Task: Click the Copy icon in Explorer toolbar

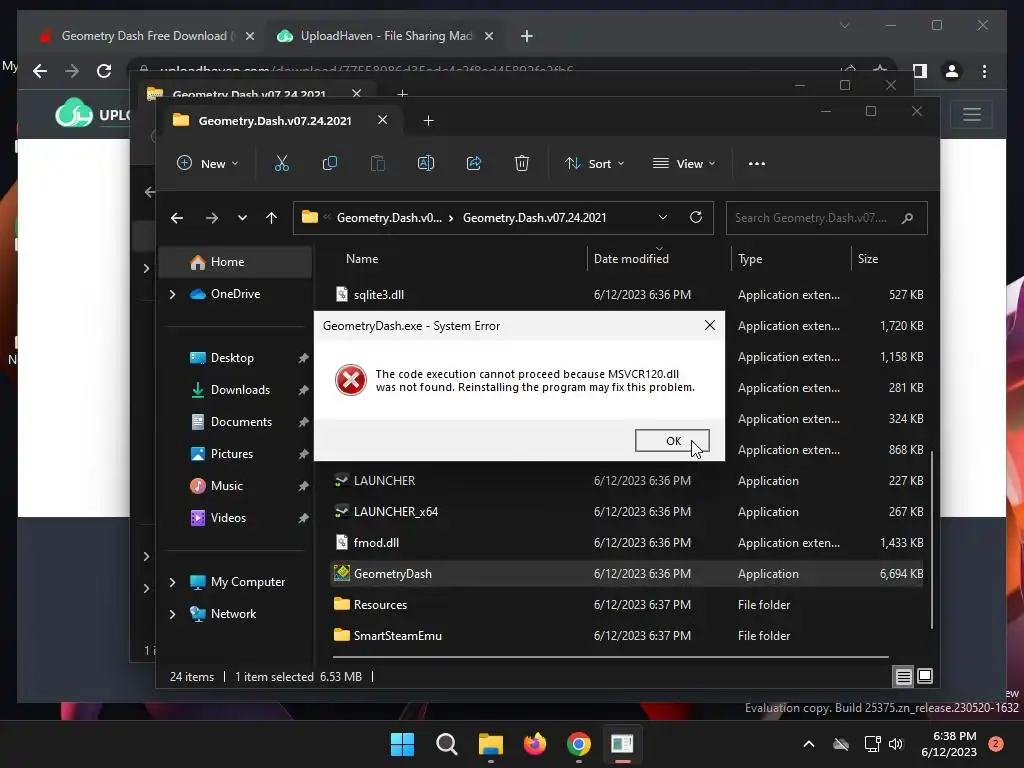Action: [x=330, y=163]
